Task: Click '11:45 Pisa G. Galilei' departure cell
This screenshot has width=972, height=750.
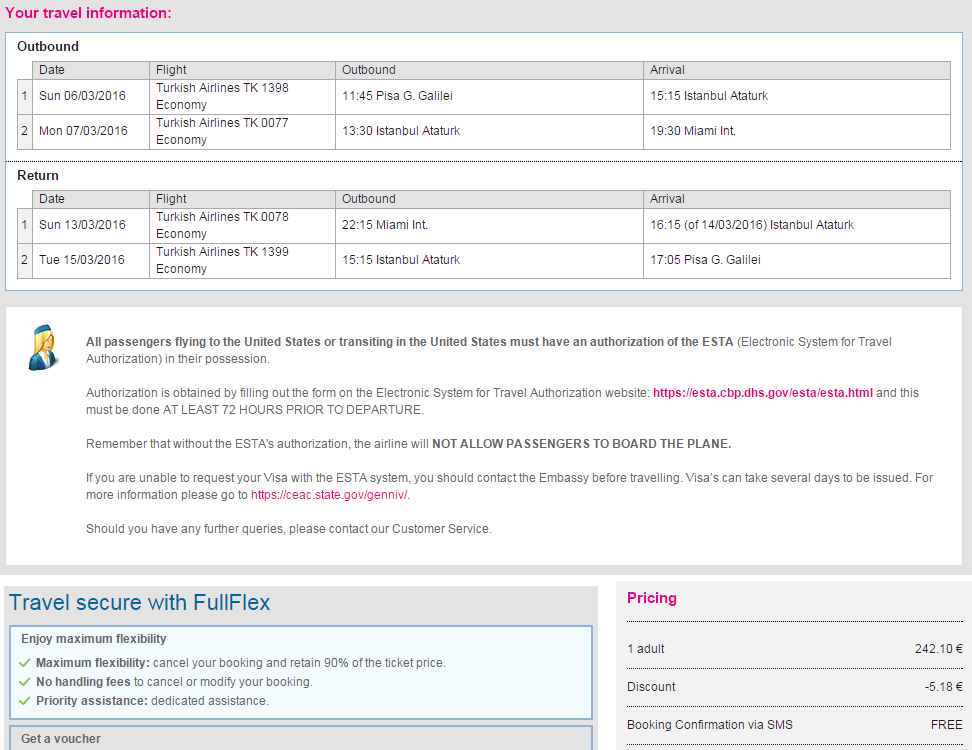Action: tap(489, 97)
